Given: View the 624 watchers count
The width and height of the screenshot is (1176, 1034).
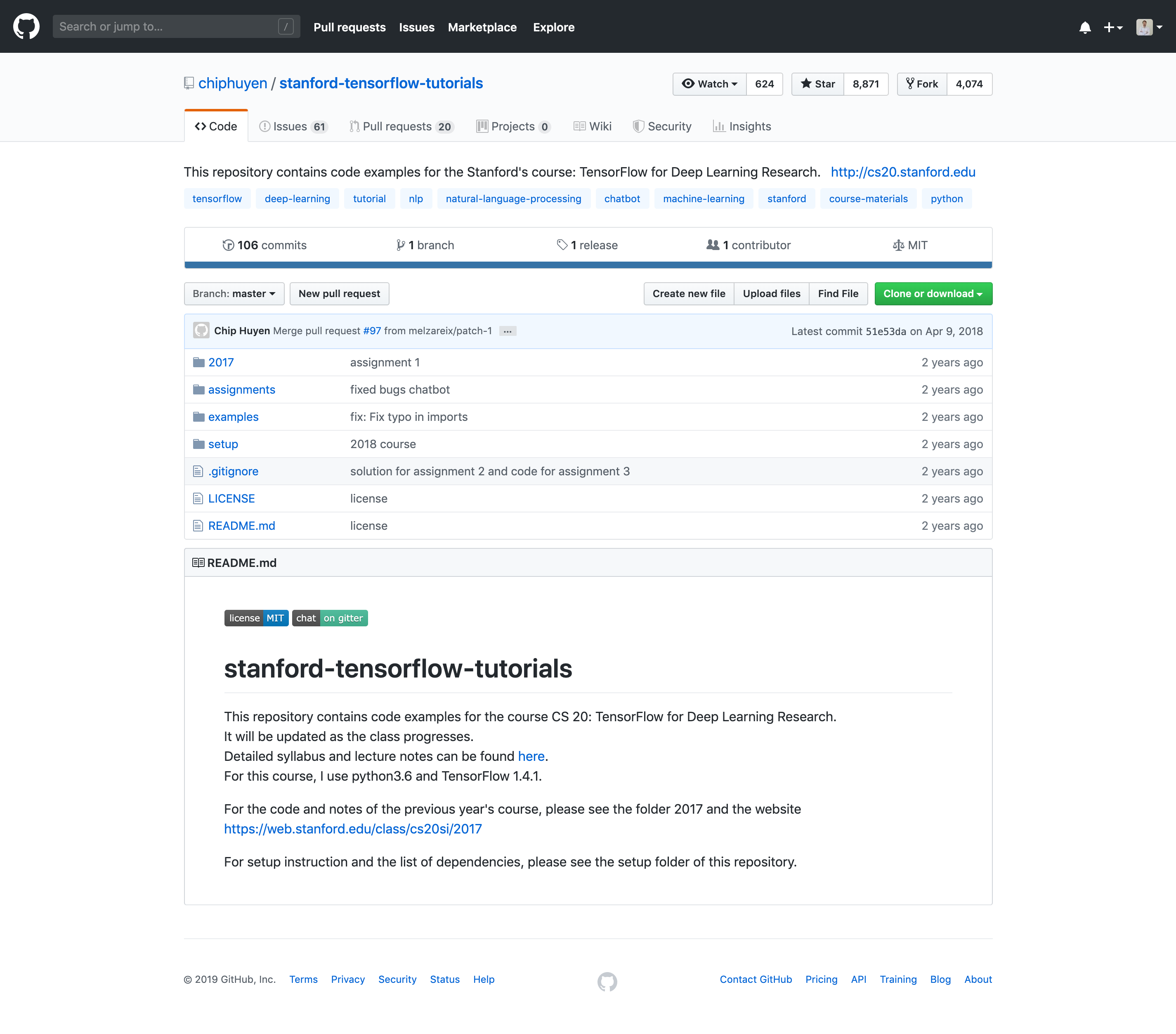Looking at the screenshot, I should (764, 84).
